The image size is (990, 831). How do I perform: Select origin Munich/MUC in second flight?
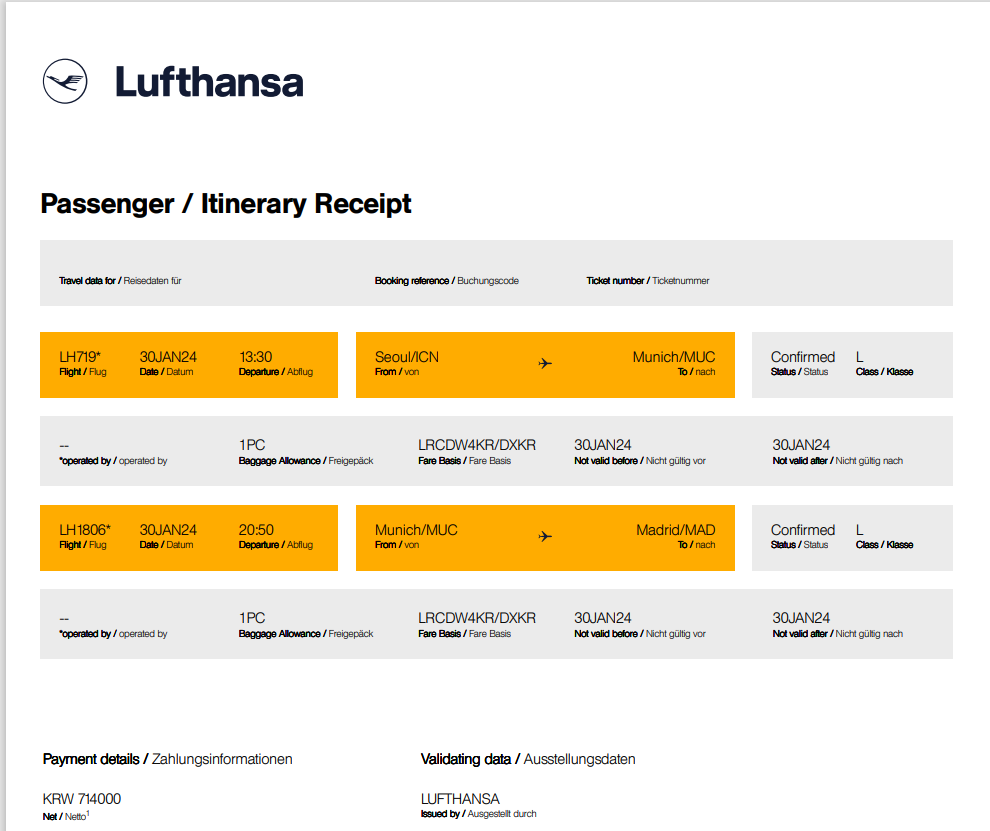(416, 530)
